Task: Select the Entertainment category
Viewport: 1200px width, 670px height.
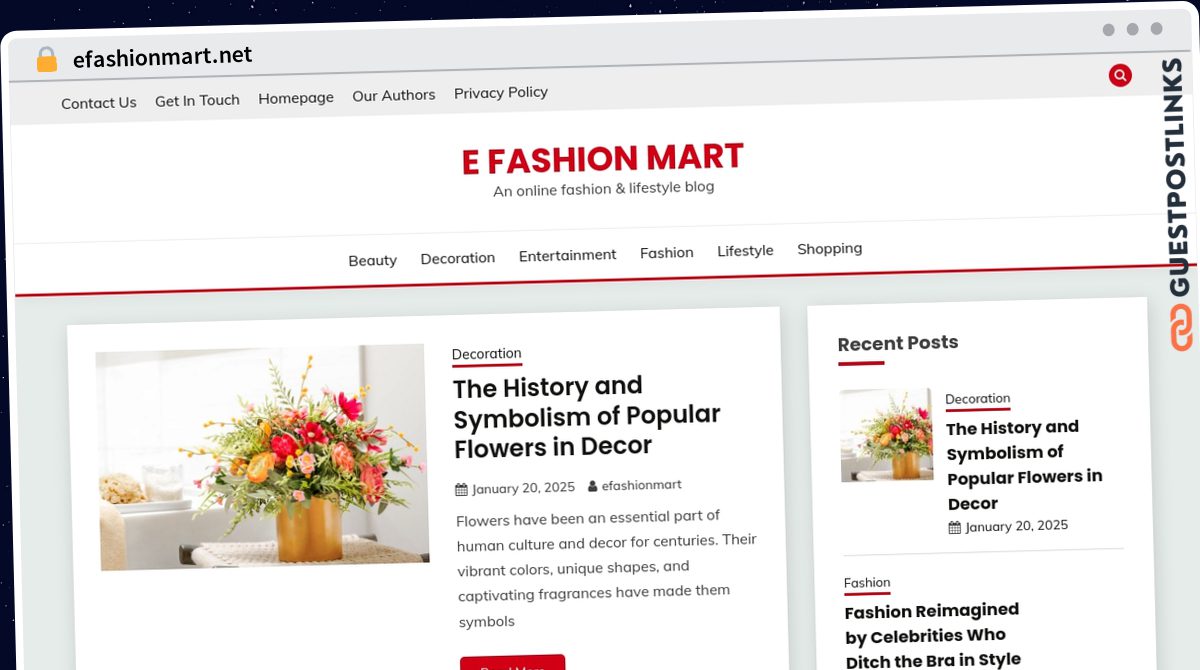Action: pyautogui.click(x=568, y=255)
